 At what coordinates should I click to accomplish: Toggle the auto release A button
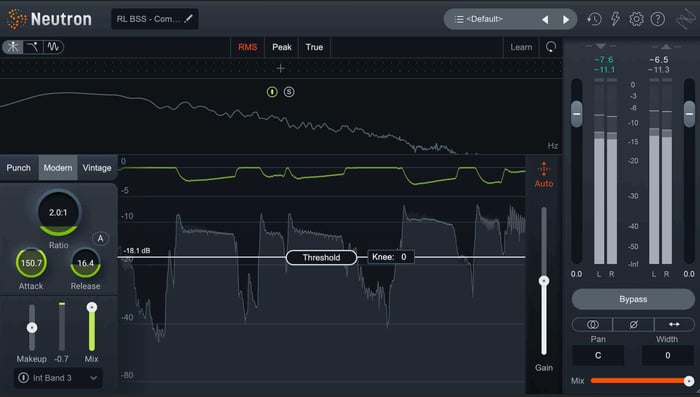point(100,238)
